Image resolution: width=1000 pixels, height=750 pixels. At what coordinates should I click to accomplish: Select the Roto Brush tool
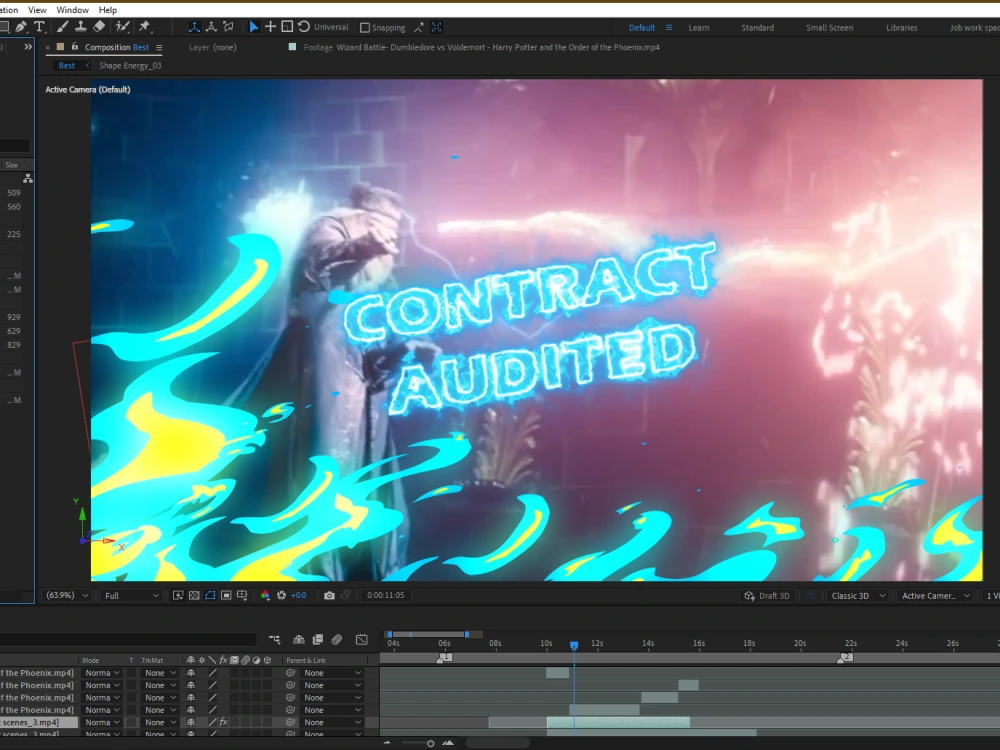(122, 27)
